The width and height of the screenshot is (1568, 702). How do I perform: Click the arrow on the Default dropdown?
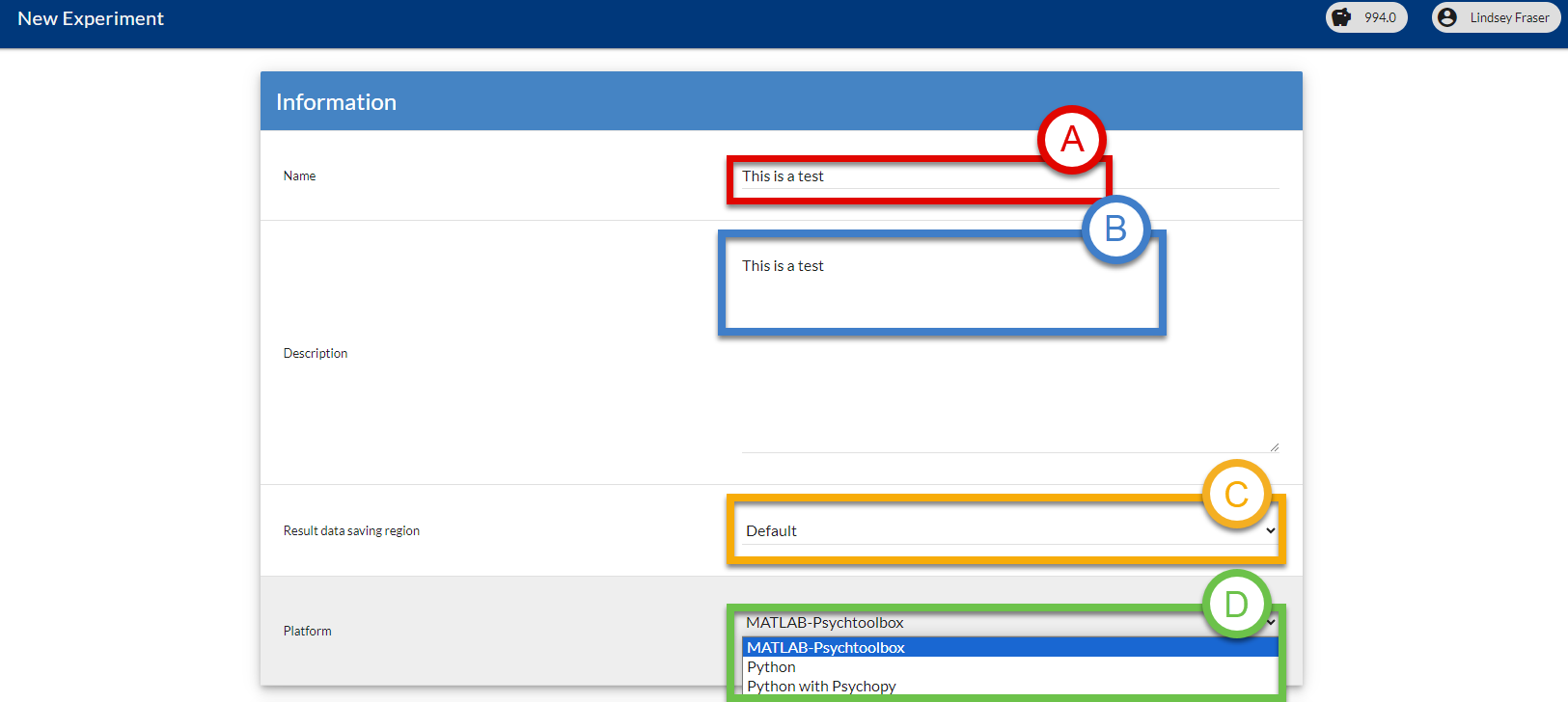coord(1271,531)
